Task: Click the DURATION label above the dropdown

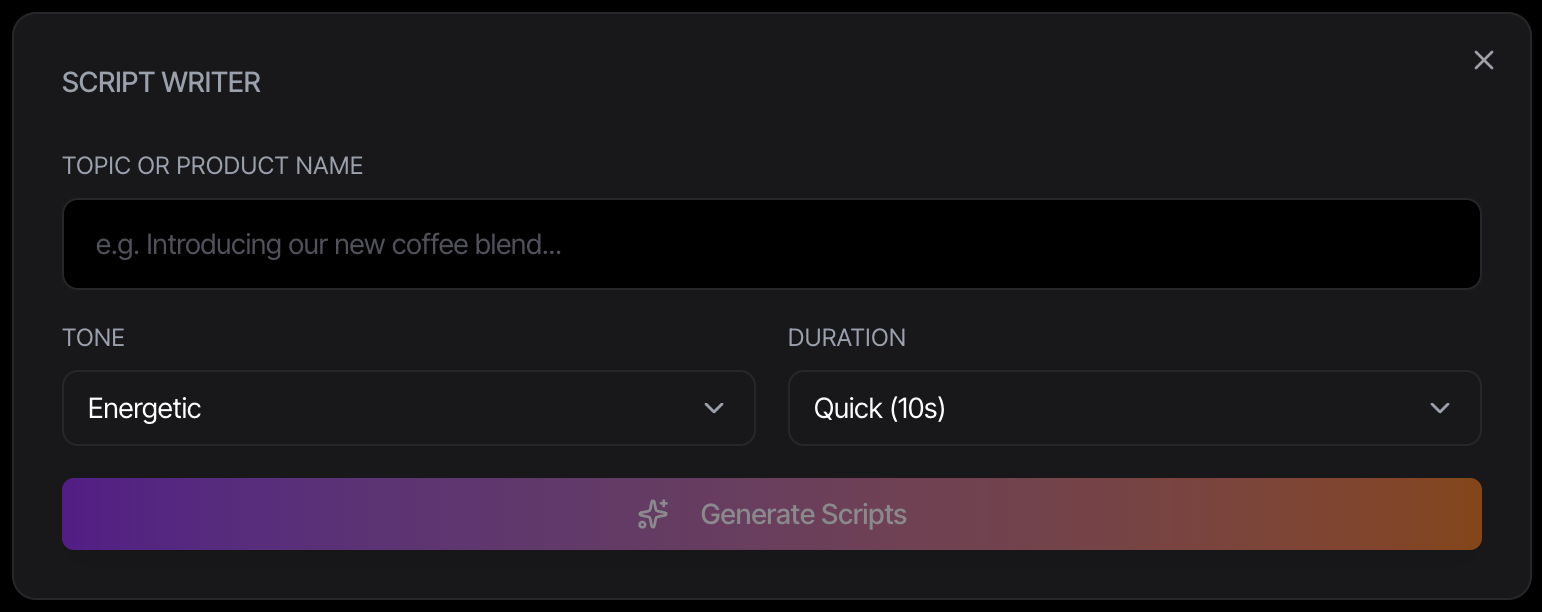Action: pos(847,338)
